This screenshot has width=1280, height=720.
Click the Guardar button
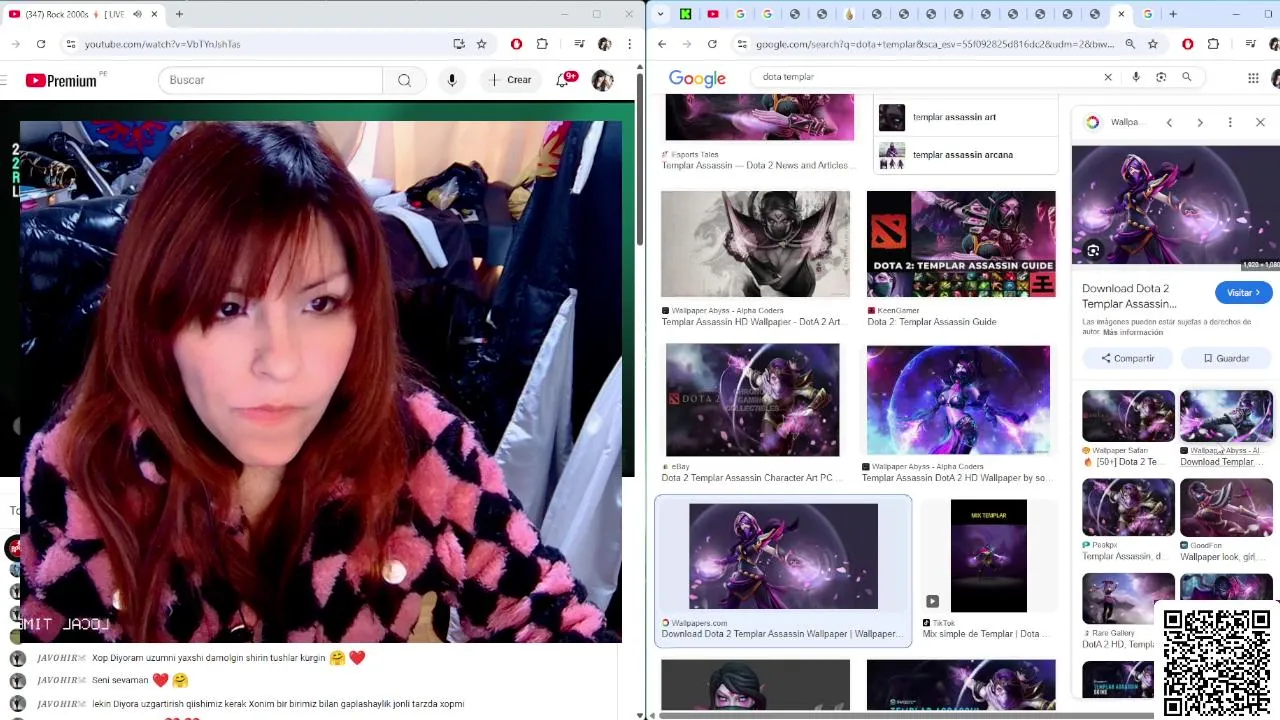tap(1226, 358)
